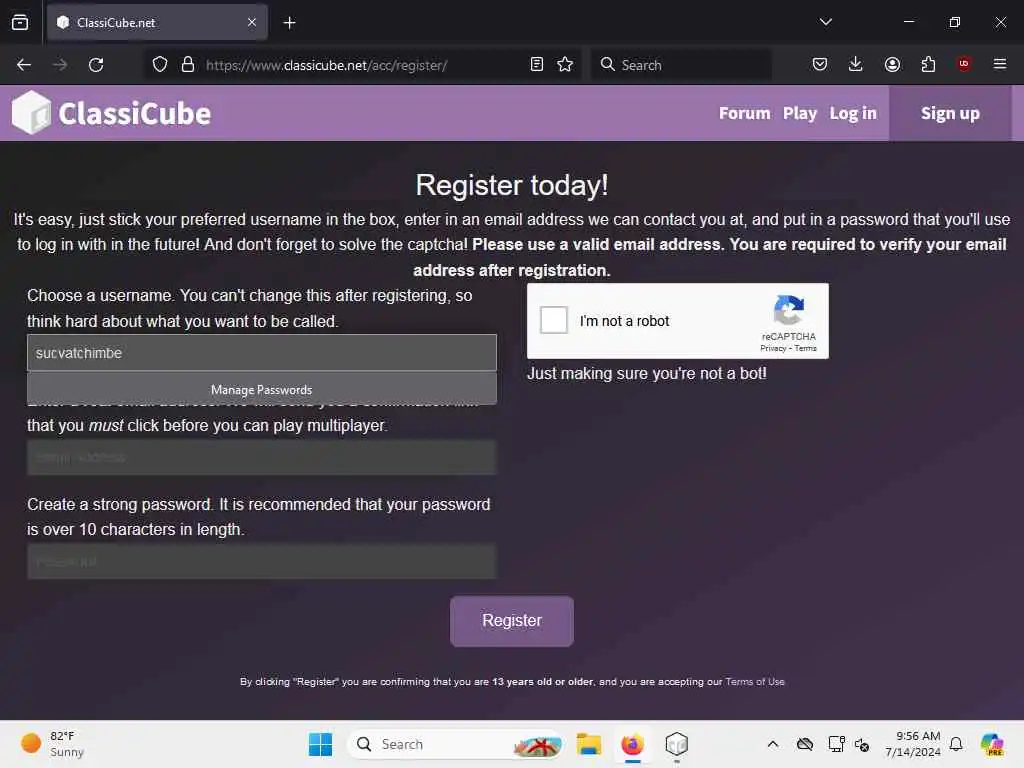Open the reCAPTCHA Terms link
Viewport: 1024px width, 768px height.
click(805, 349)
